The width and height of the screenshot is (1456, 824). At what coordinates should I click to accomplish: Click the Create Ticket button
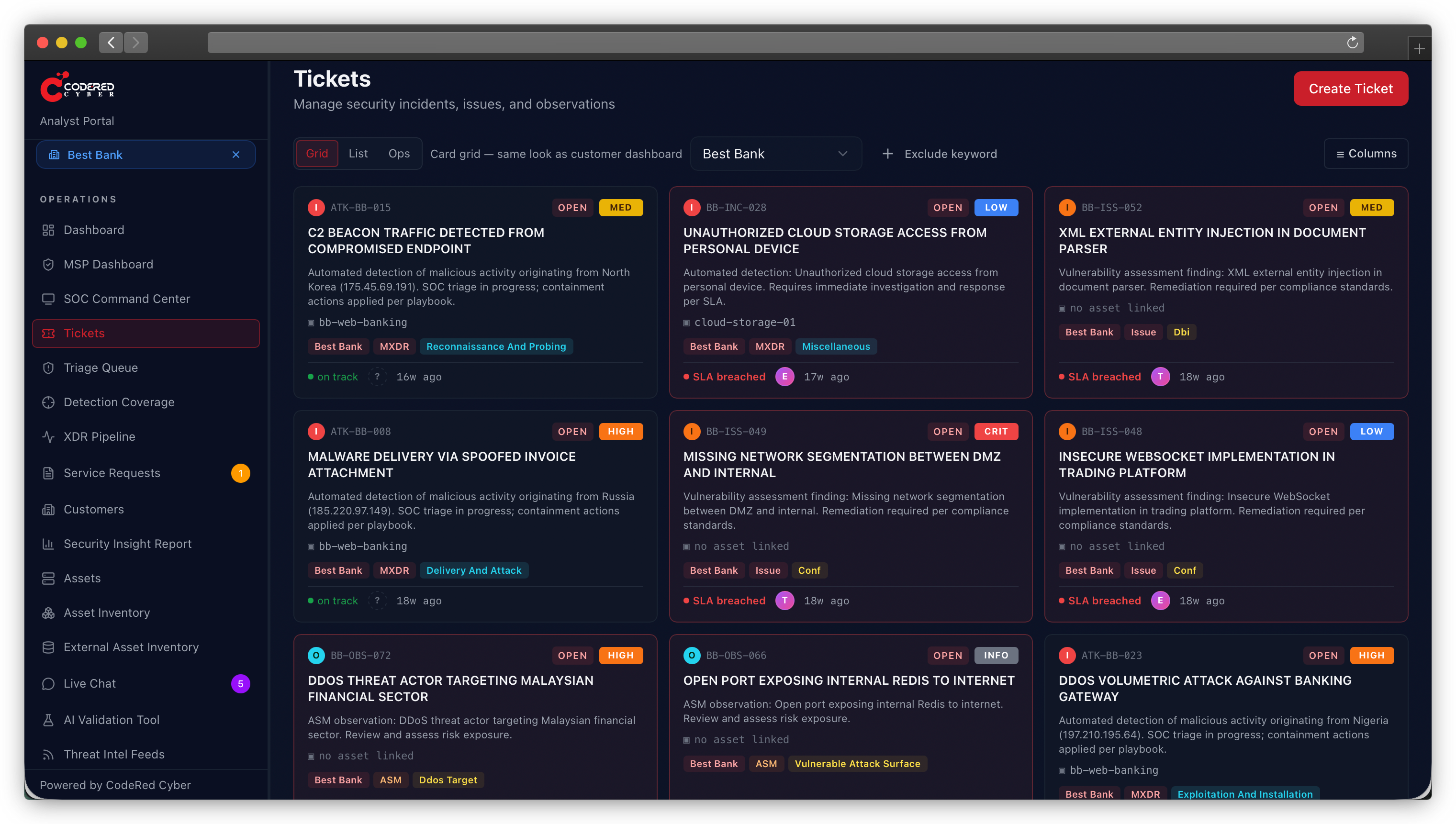[1350, 88]
